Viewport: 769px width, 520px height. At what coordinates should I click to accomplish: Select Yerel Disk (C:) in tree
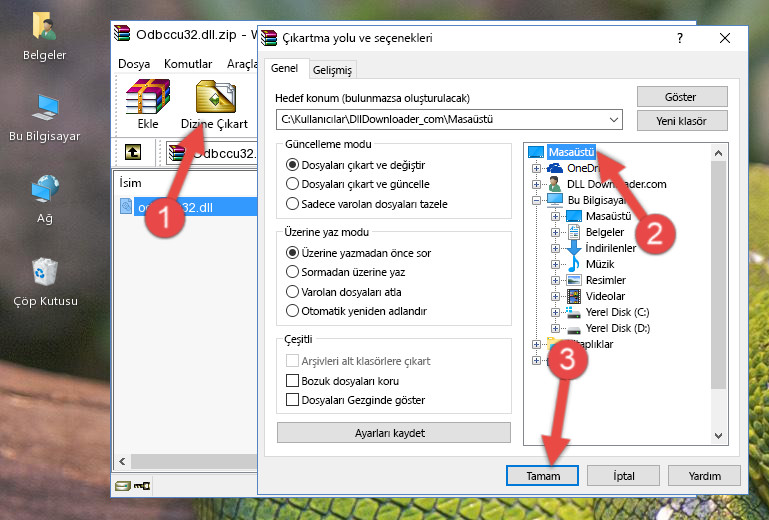click(617, 312)
